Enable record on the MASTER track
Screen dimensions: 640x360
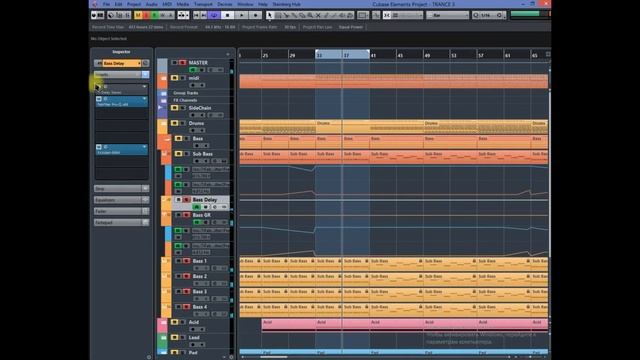(182, 62)
